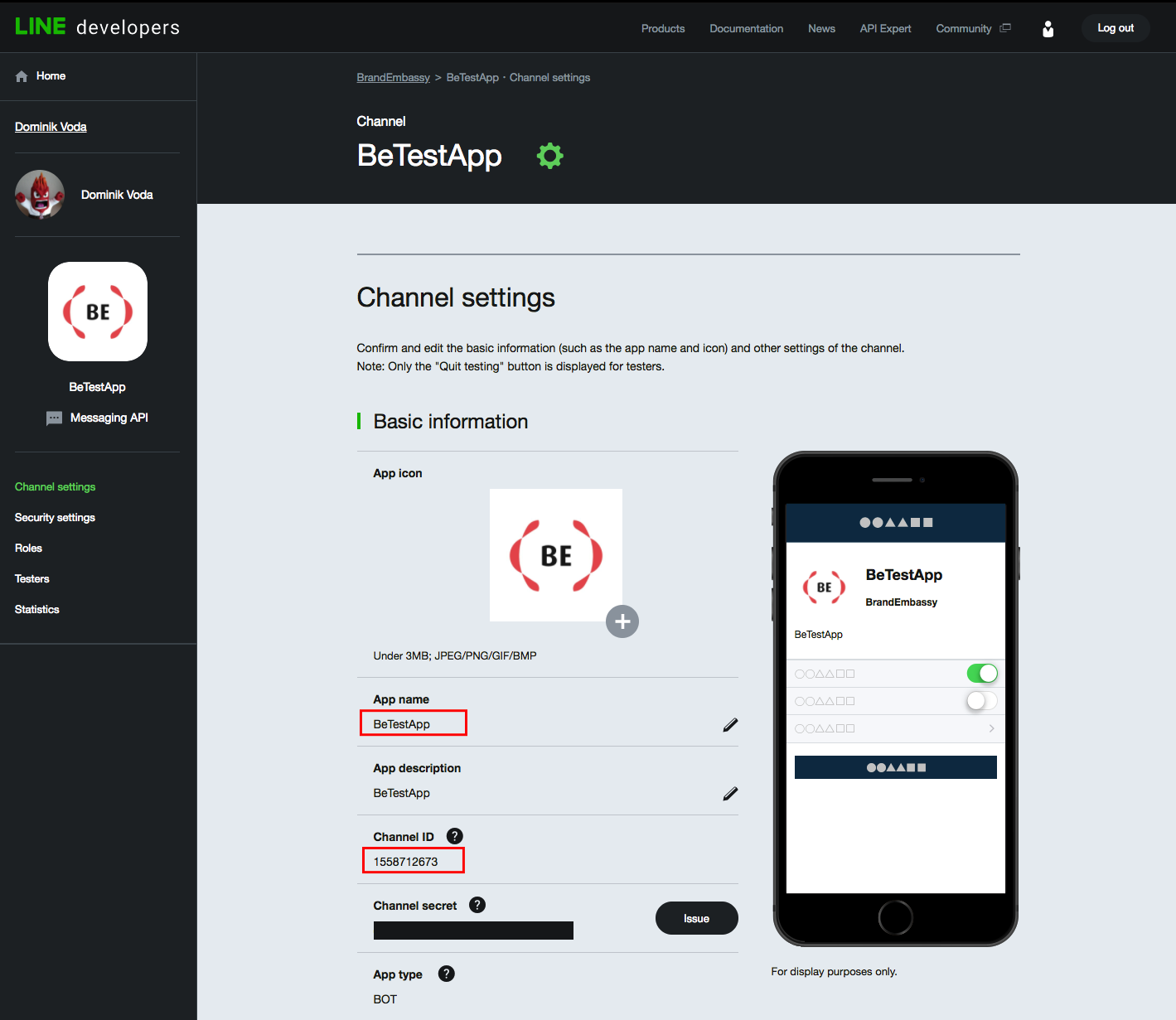Screen dimensions: 1176x1020
Task: Go to the News page
Action: click(821, 28)
